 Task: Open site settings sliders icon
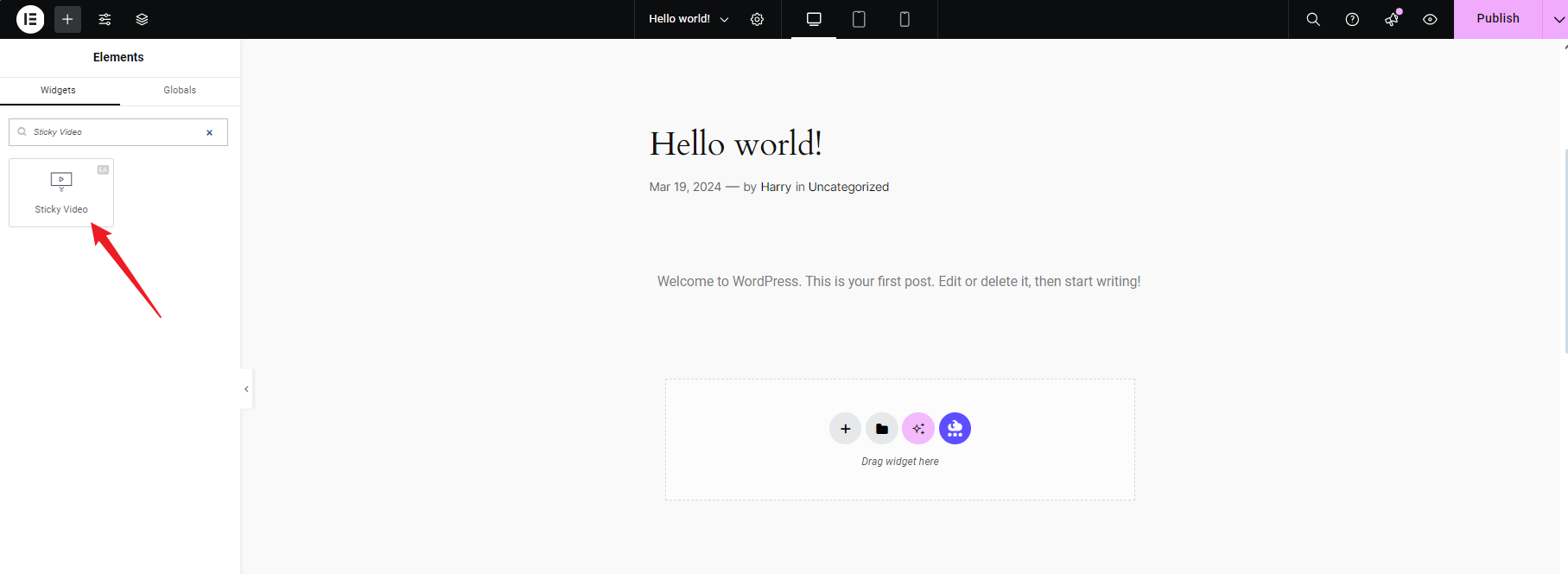click(x=105, y=19)
